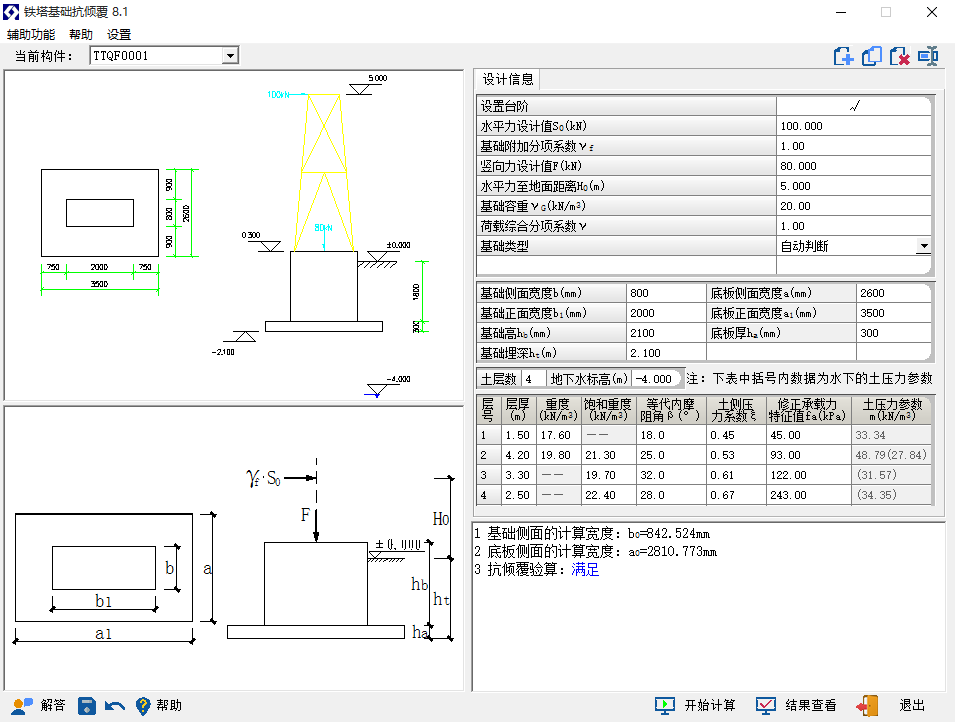Select layer 3 thickness cell 3.30
The width and height of the screenshot is (955, 722).
[x=519, y=475]
